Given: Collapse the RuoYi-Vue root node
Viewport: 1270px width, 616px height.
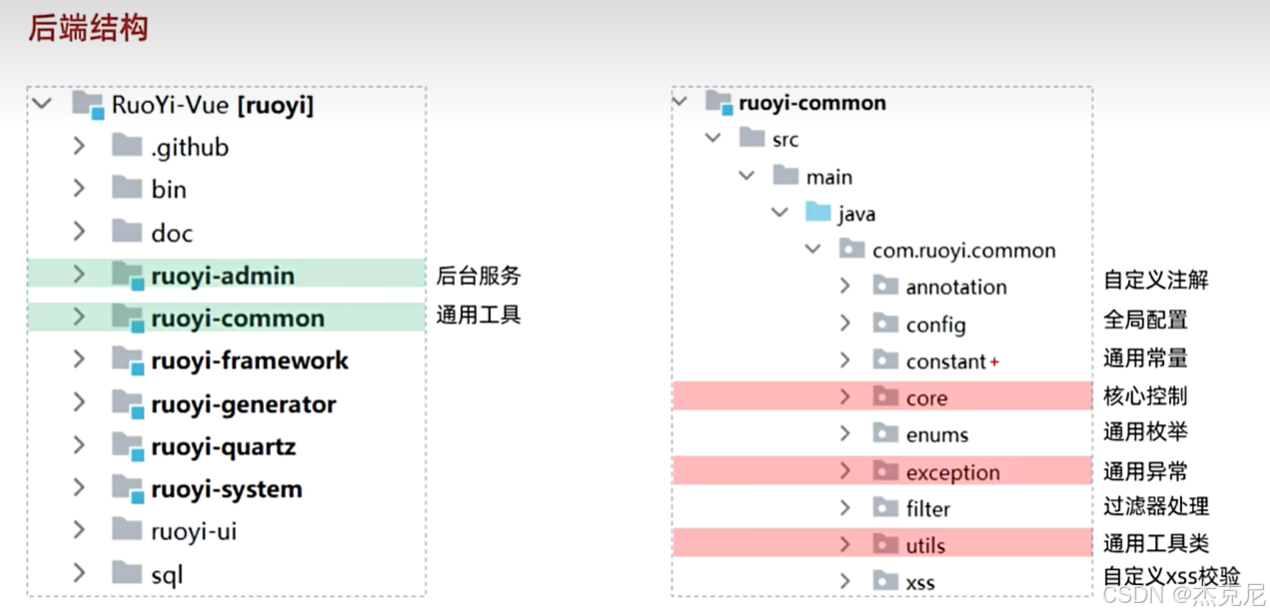Looking at the screenshot, I should [x=42, y=104].
